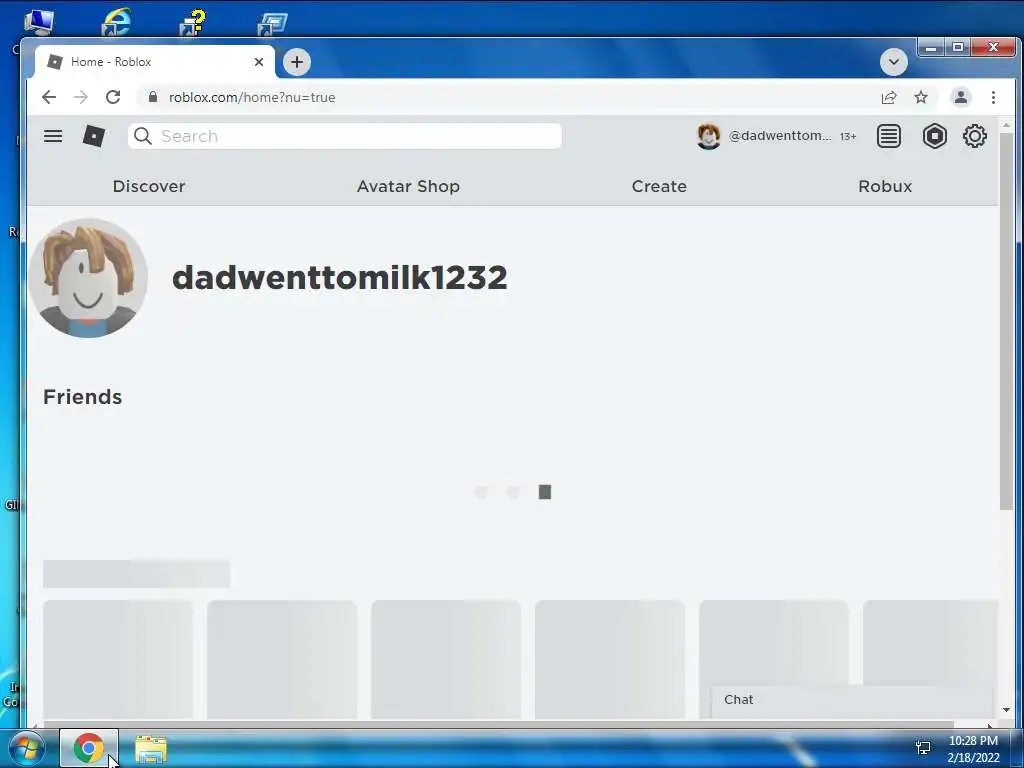Click the scrollbar down arrow
This screenshot has height=768, width=1024.
[x=1006, y=710]
